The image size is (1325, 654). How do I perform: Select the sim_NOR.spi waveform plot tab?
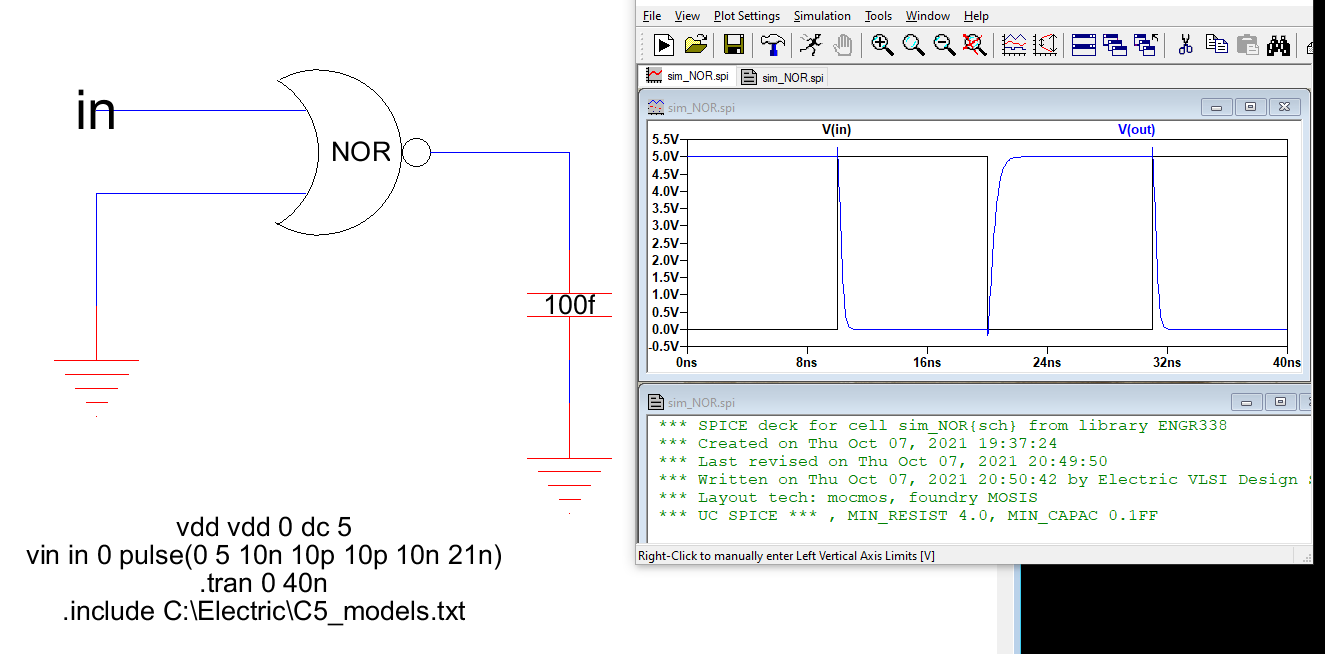tap(688, 76)
